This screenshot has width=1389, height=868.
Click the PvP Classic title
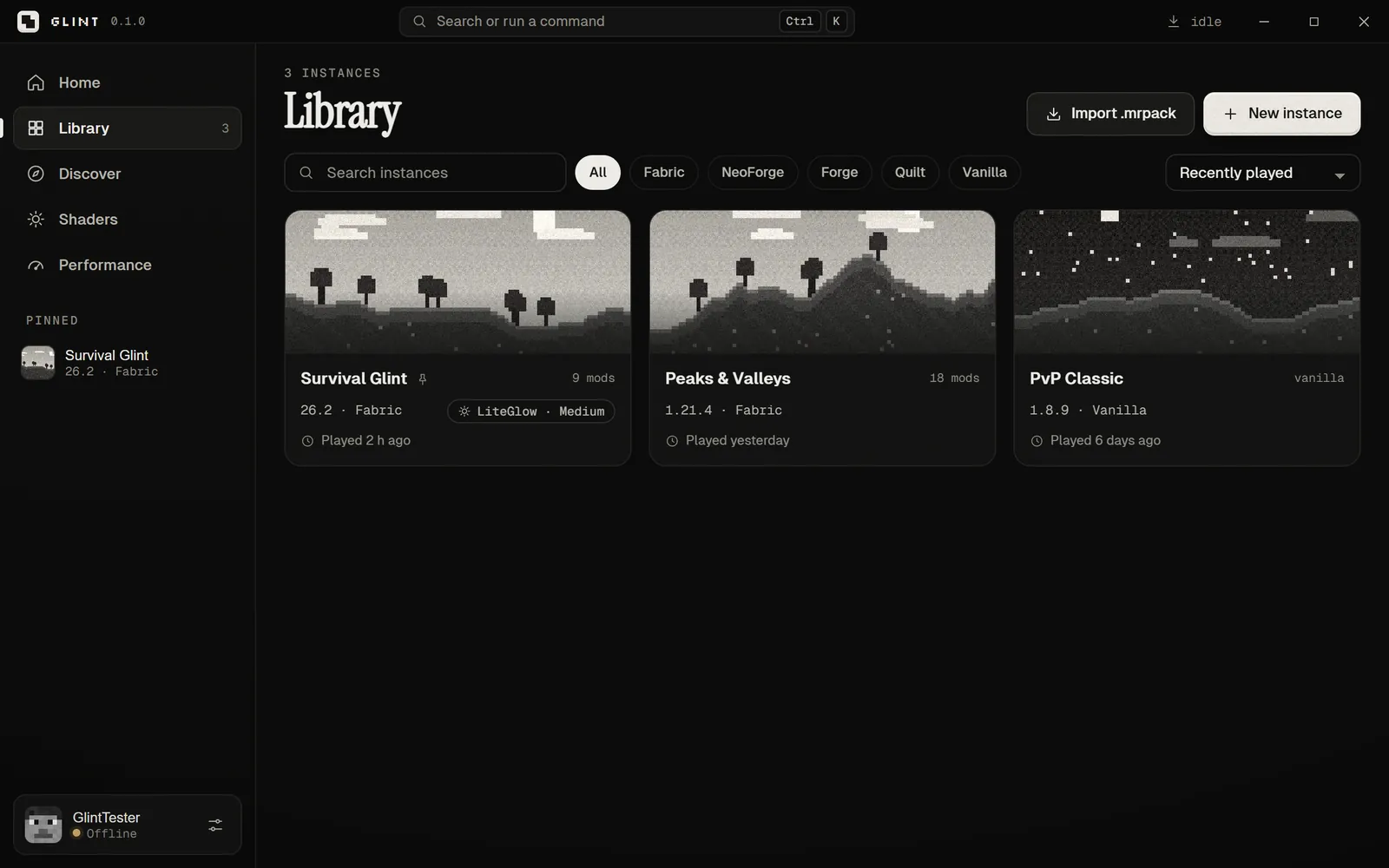coord(1076,378)
